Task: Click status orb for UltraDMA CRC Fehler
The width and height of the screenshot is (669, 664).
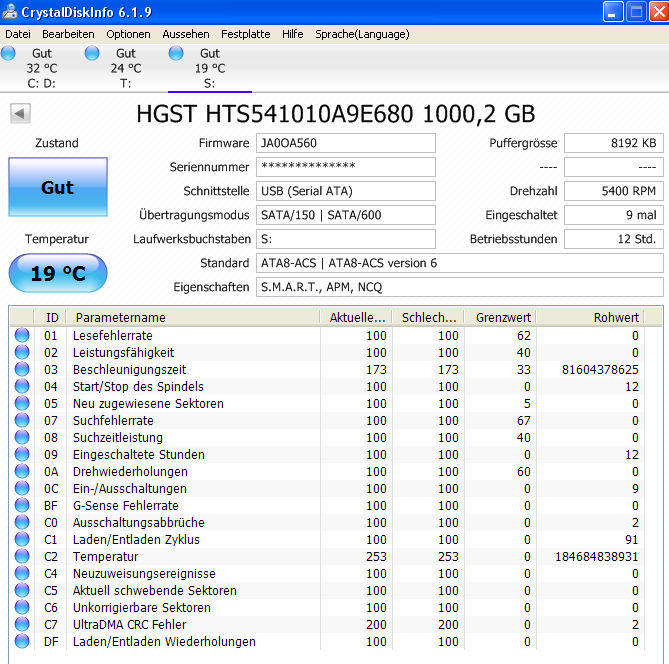Action: click(22, 624)
